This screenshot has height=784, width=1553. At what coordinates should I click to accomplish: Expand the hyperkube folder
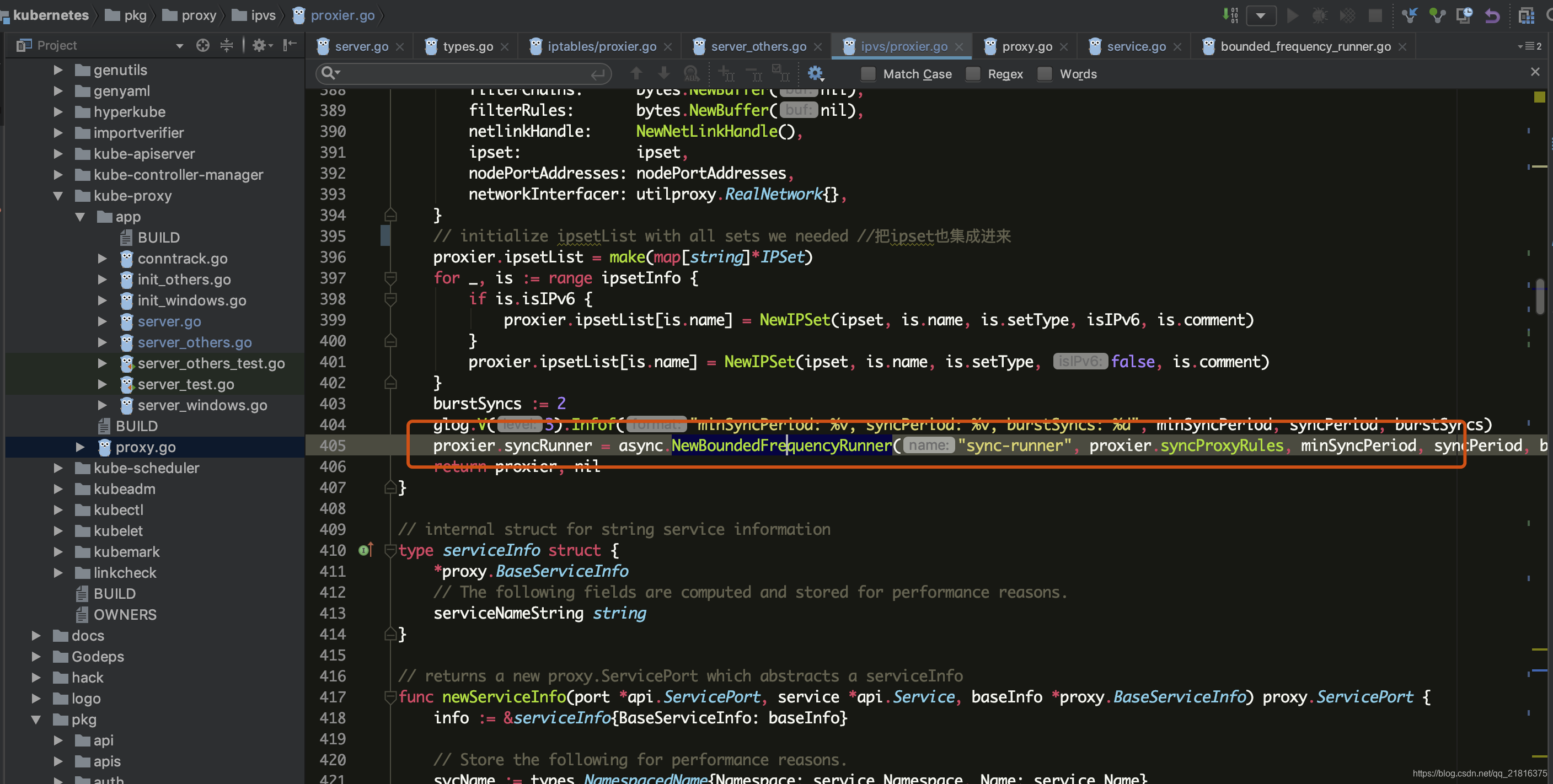58,112
